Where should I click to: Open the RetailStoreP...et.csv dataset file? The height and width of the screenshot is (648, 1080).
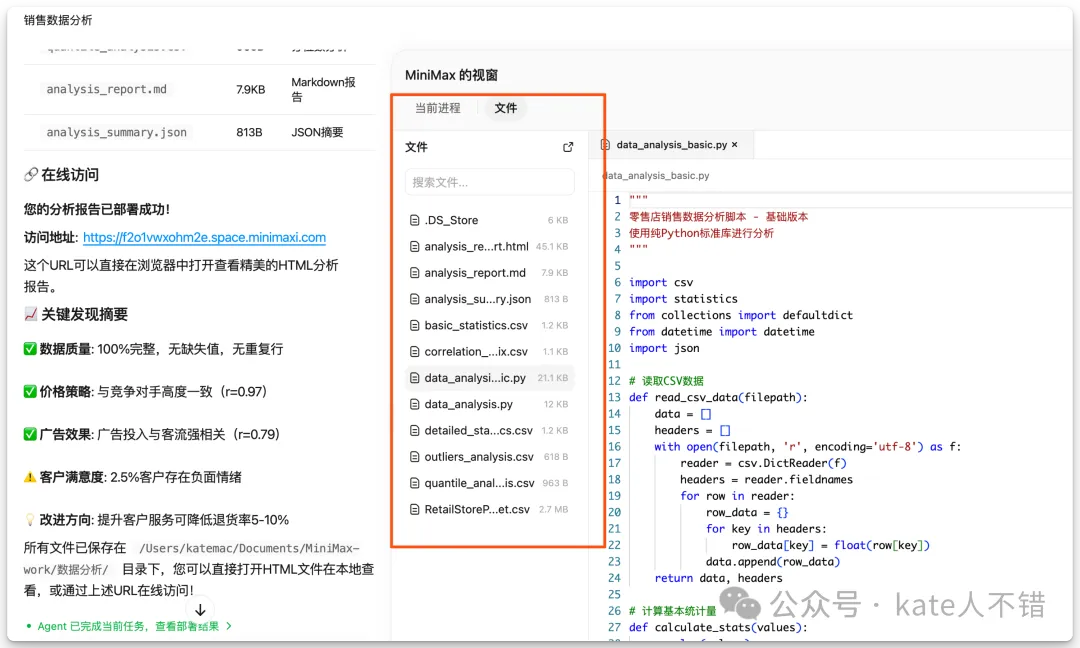point(477,509)
